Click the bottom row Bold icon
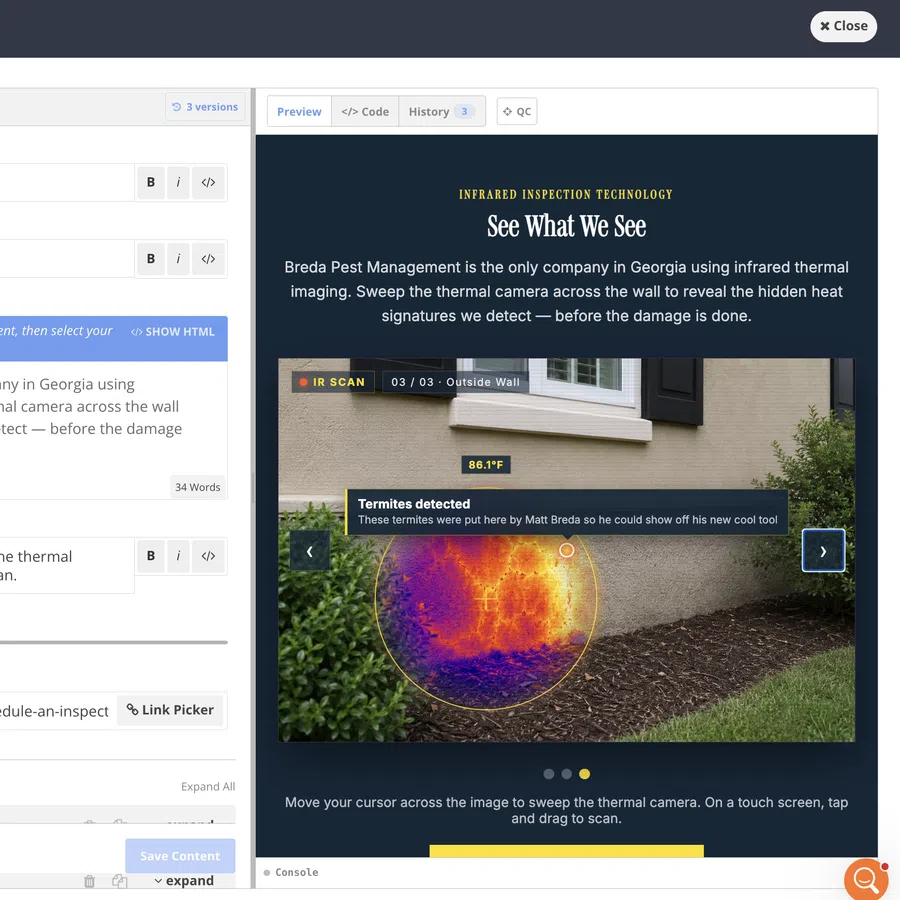Screen dimensions: 900x900 pos(151,556)
